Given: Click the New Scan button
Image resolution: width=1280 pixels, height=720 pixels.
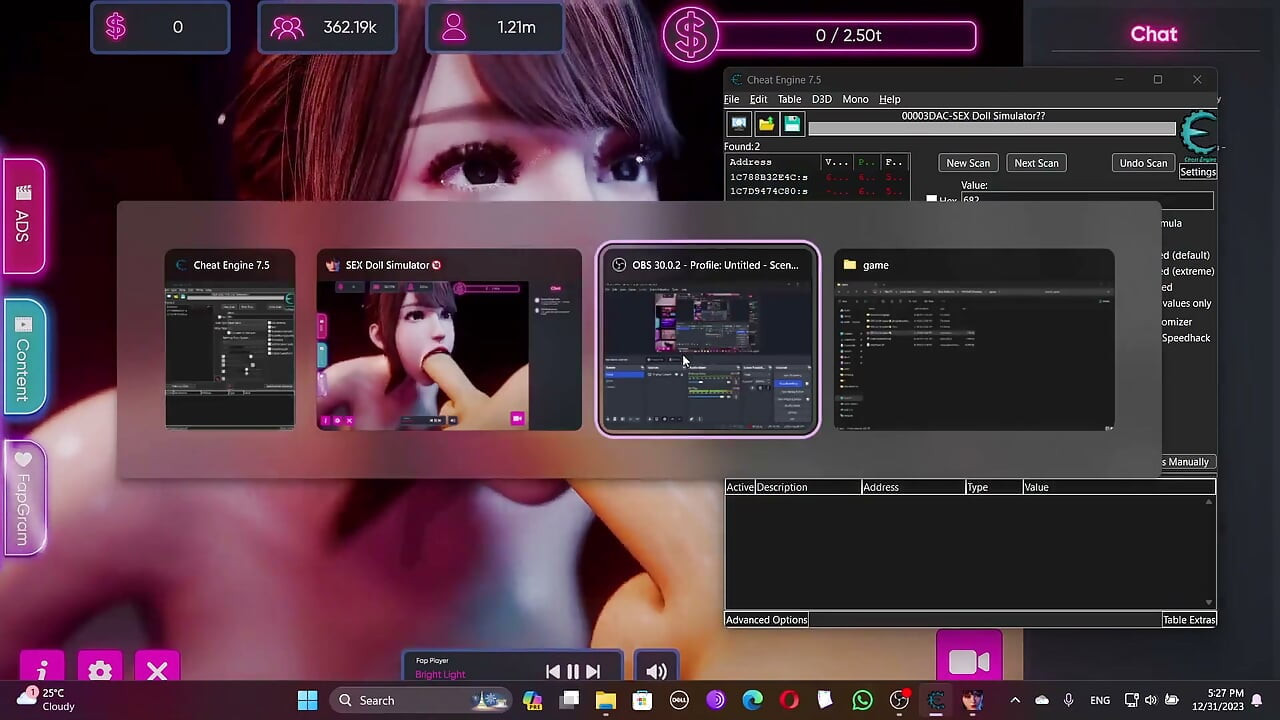Looking at the screenshot, I should [968, 163].
